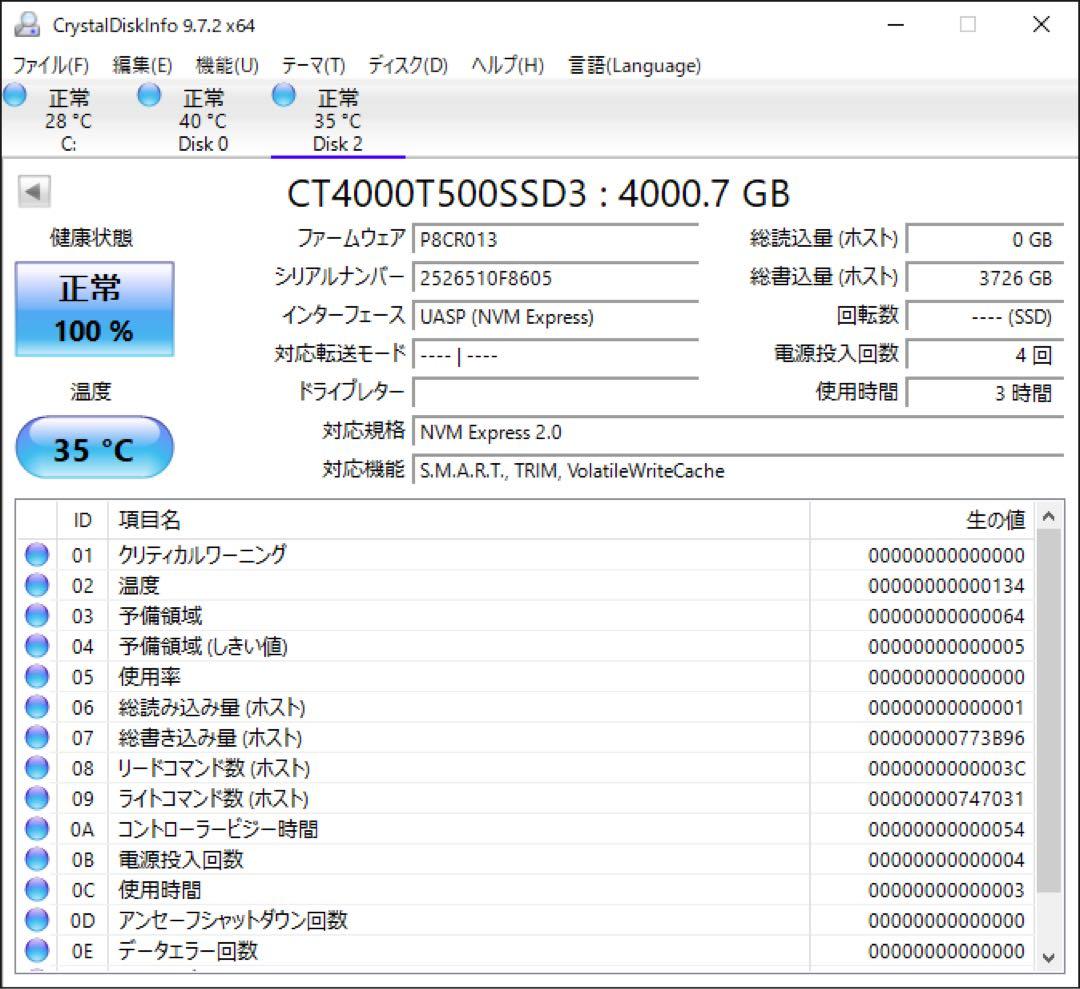Click the blue health icon above the C: drive

[x=14, y=94]
